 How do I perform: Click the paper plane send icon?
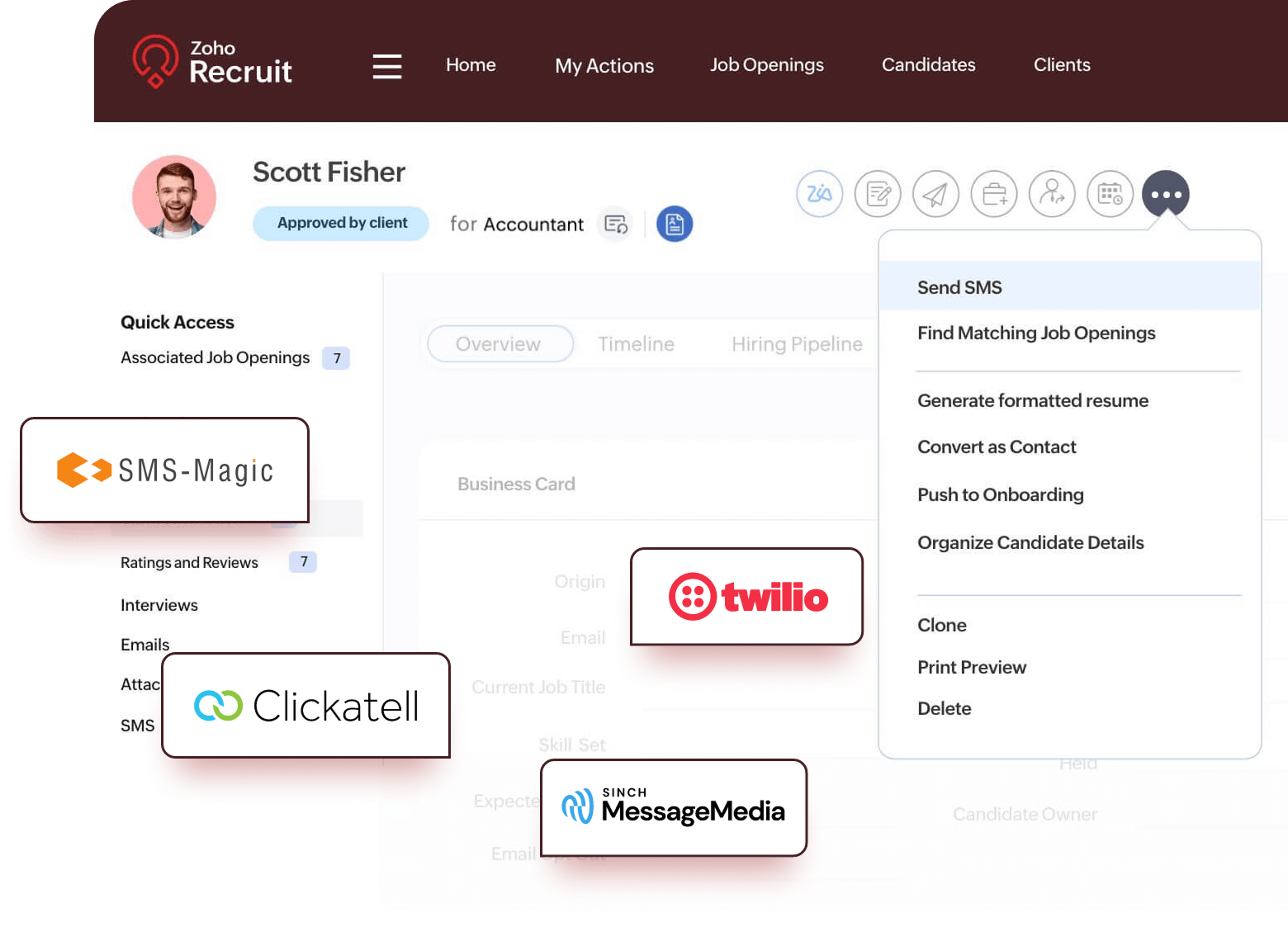[x=935, y=194]
